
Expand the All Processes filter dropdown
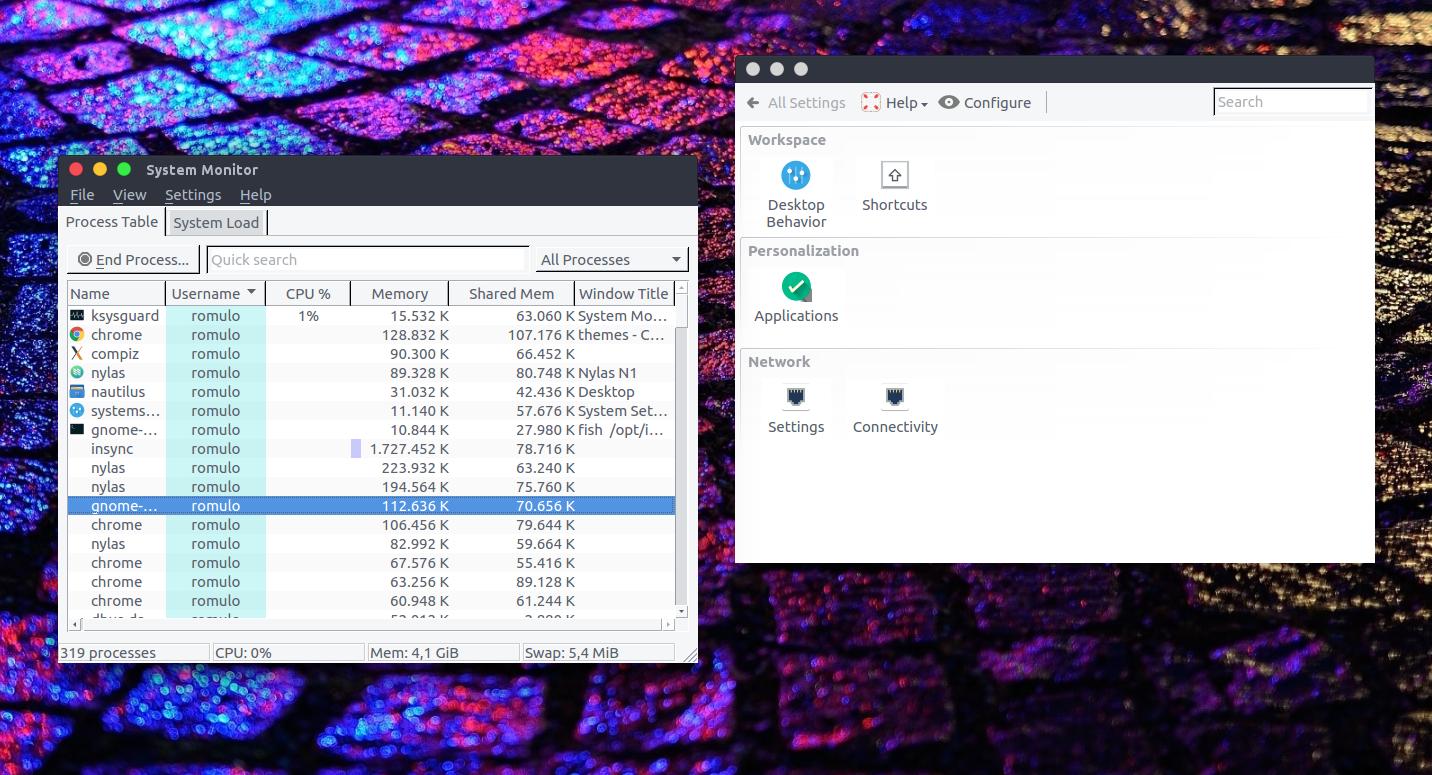[x=611, y=260]
